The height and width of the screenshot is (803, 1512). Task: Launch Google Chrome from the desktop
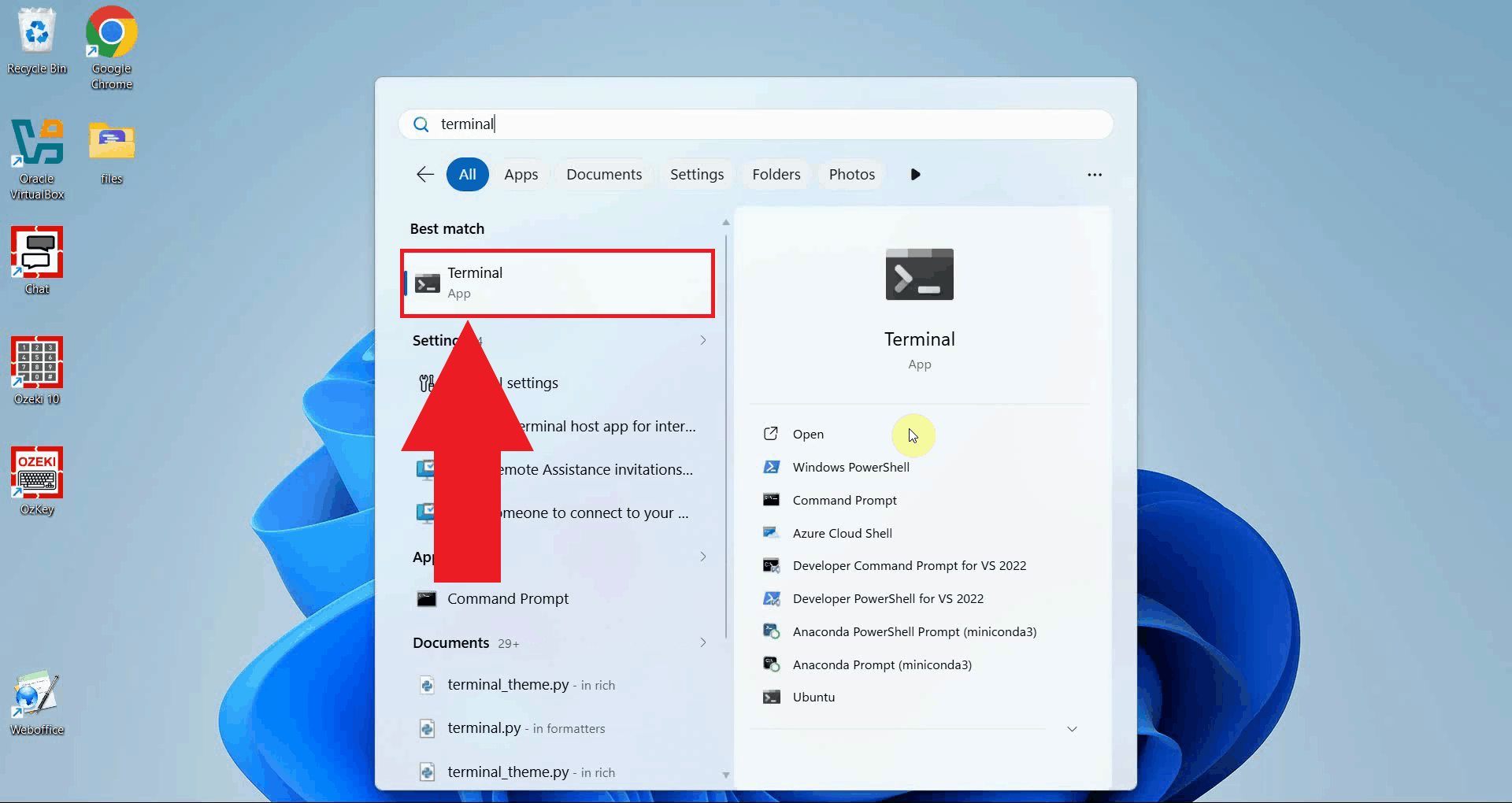tap(112, 47)
